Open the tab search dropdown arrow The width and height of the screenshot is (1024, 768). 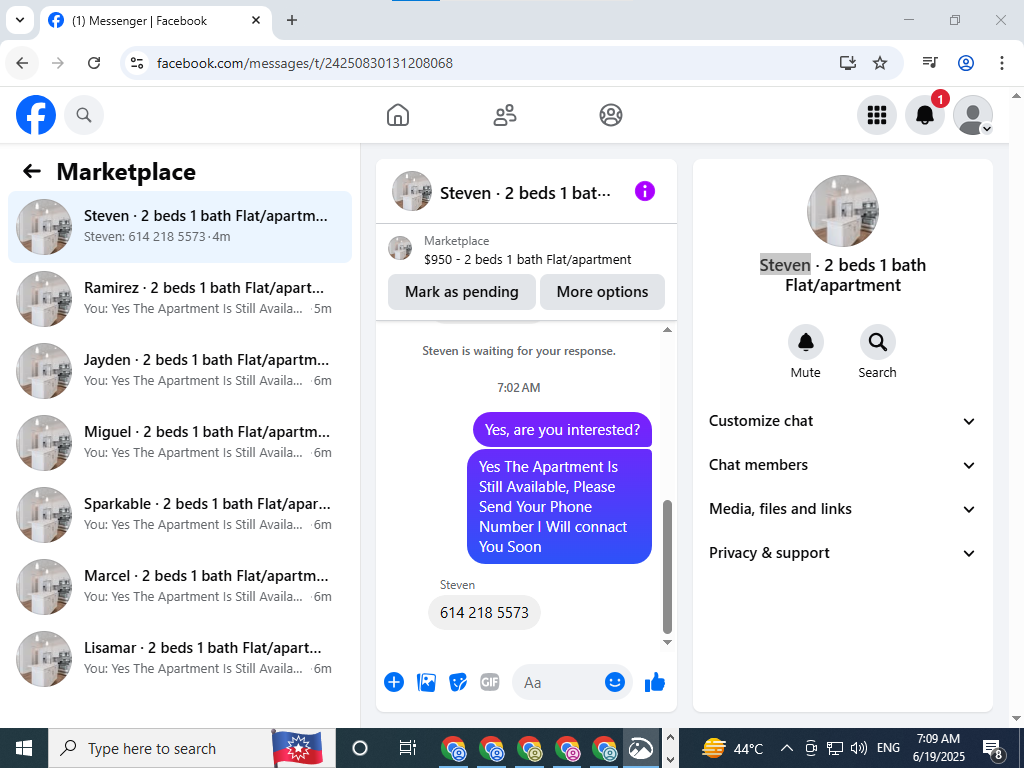point(20,20)
